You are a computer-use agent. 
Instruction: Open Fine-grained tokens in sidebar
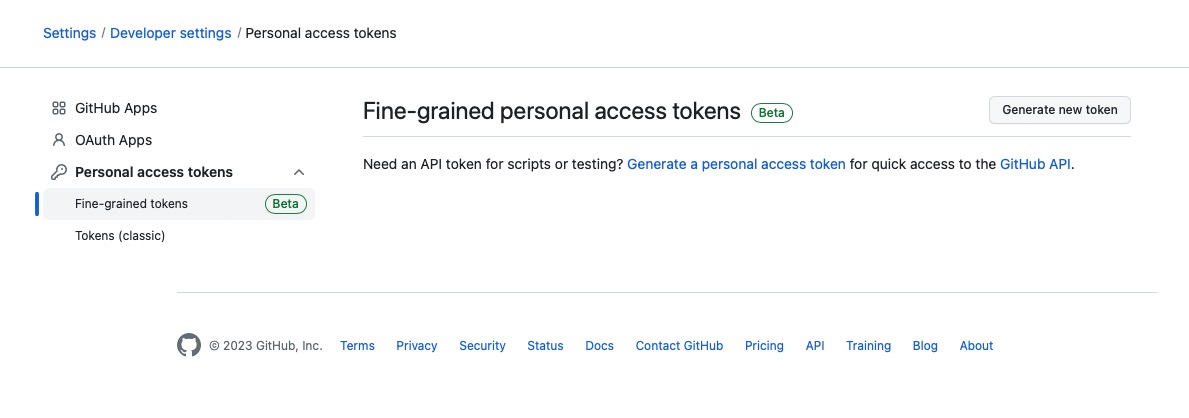[179, 204]
